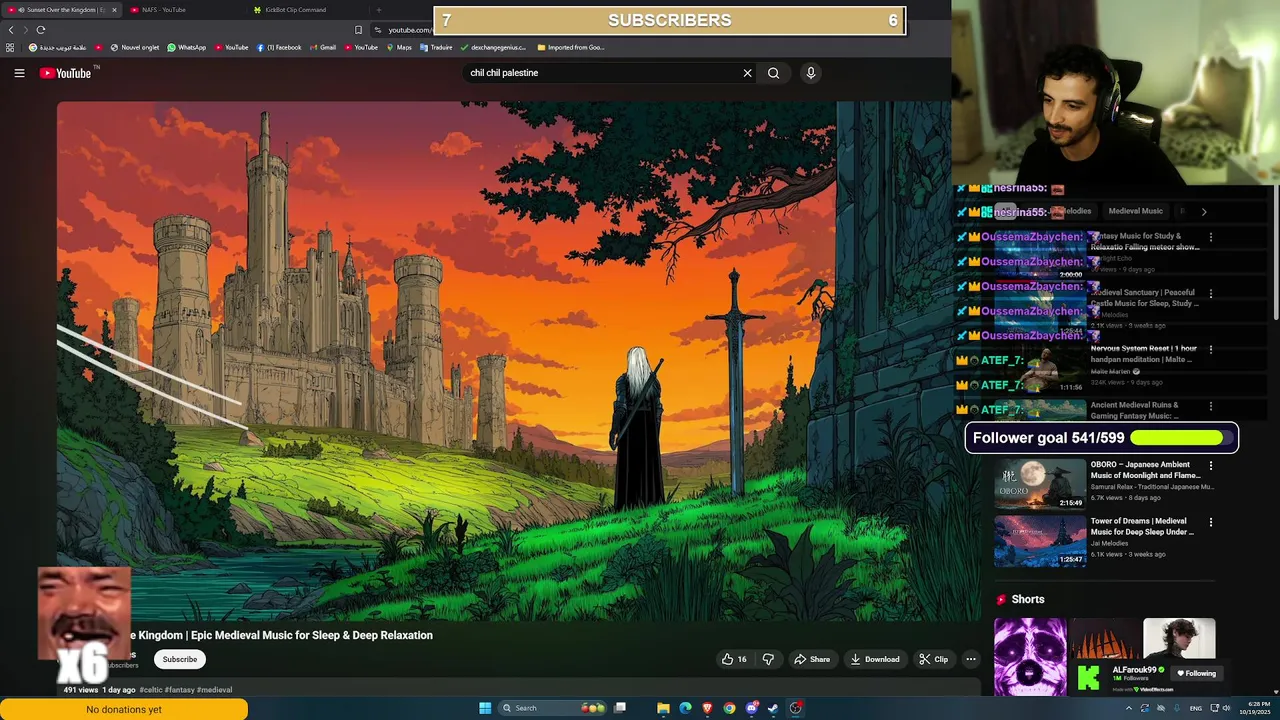Switch ENG input language indicator
The height and width of the screenshot is (720, 1280).
(x=1196, y=708)
